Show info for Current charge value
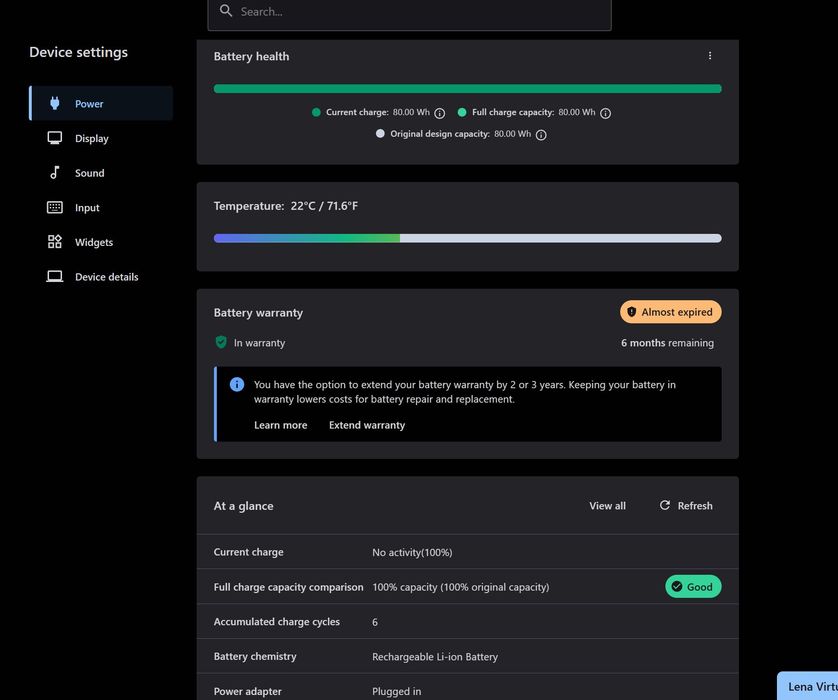Image resolution: width=838 pixels, height=700 pixels. pos(439,113)
